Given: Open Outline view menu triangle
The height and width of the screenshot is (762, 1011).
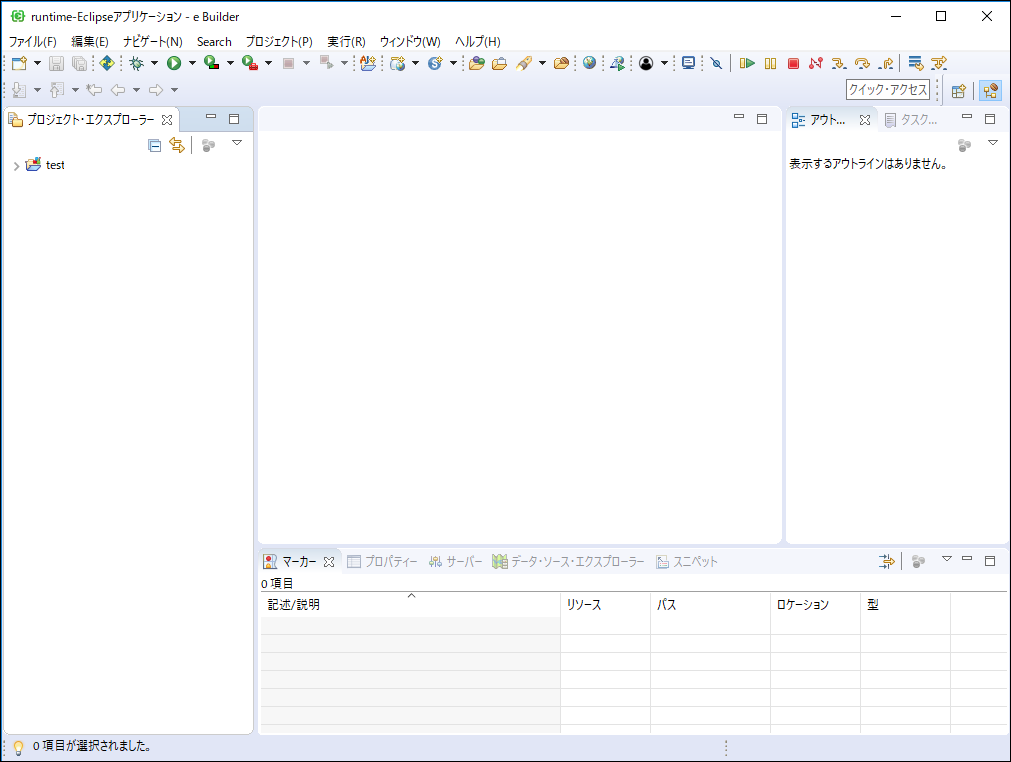Looking at the screenshot, I should (x=993, y=143).
